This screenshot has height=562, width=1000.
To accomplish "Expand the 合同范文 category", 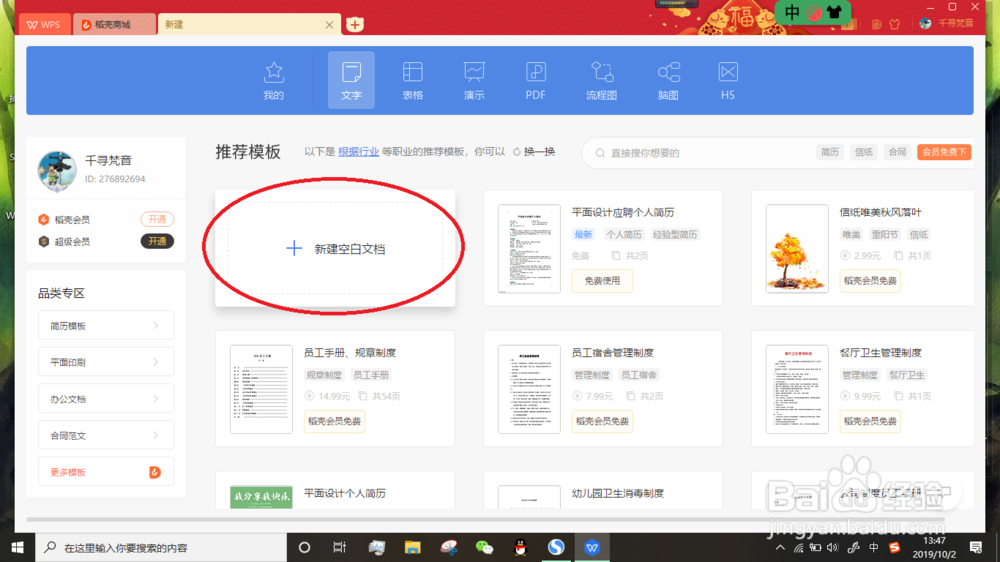I will pos(106,436).
